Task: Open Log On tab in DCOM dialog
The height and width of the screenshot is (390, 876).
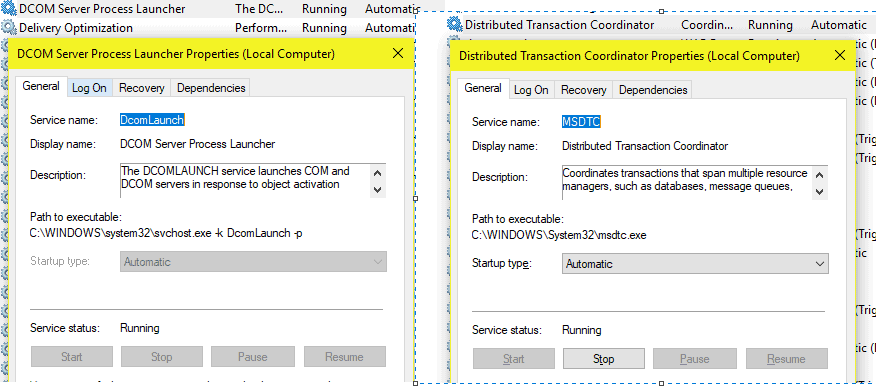Action: [89, 88]
